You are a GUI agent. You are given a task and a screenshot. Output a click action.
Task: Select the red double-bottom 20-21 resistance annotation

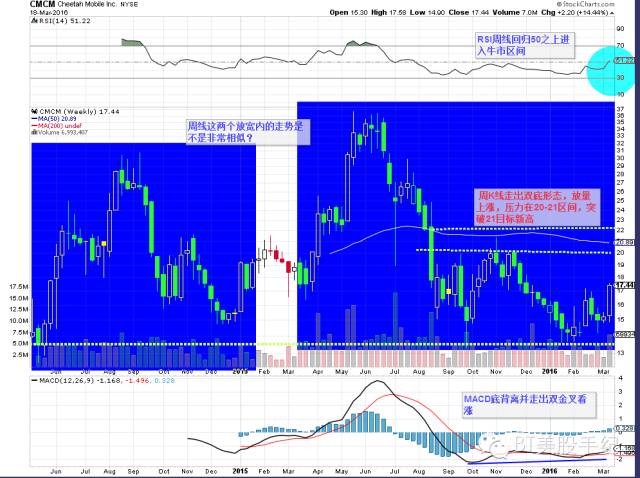(x=538, y=207)
